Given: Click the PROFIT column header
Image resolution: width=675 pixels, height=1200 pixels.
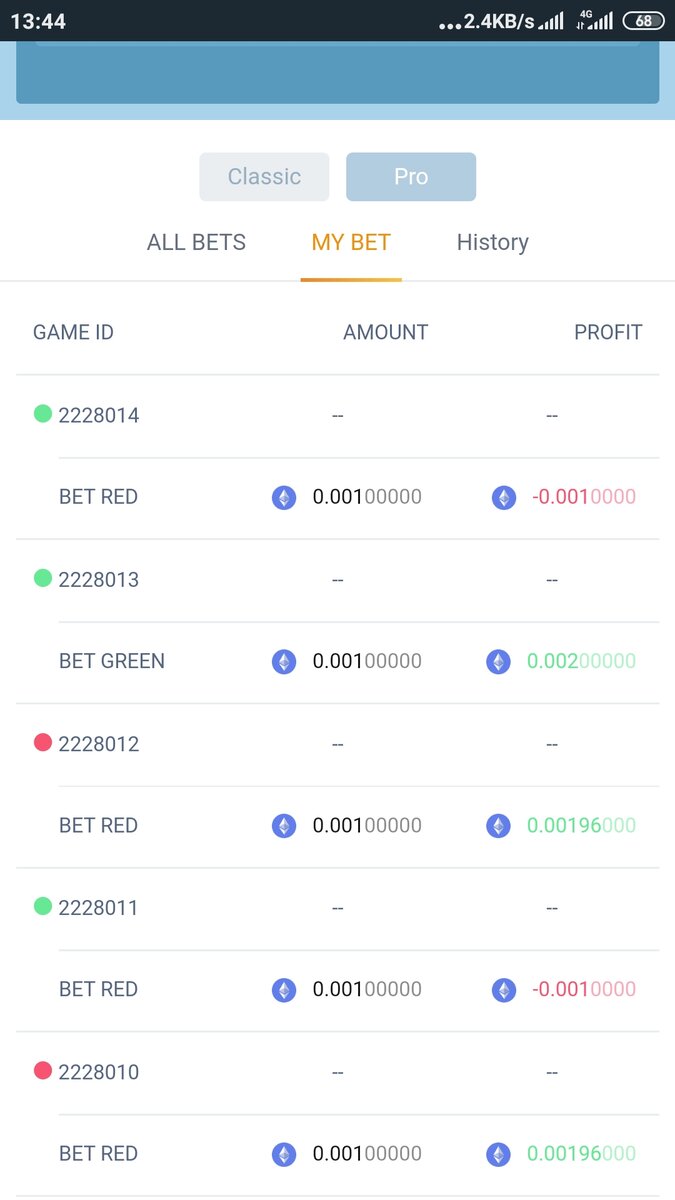Looking at the screenshot, I should (608, 333).
